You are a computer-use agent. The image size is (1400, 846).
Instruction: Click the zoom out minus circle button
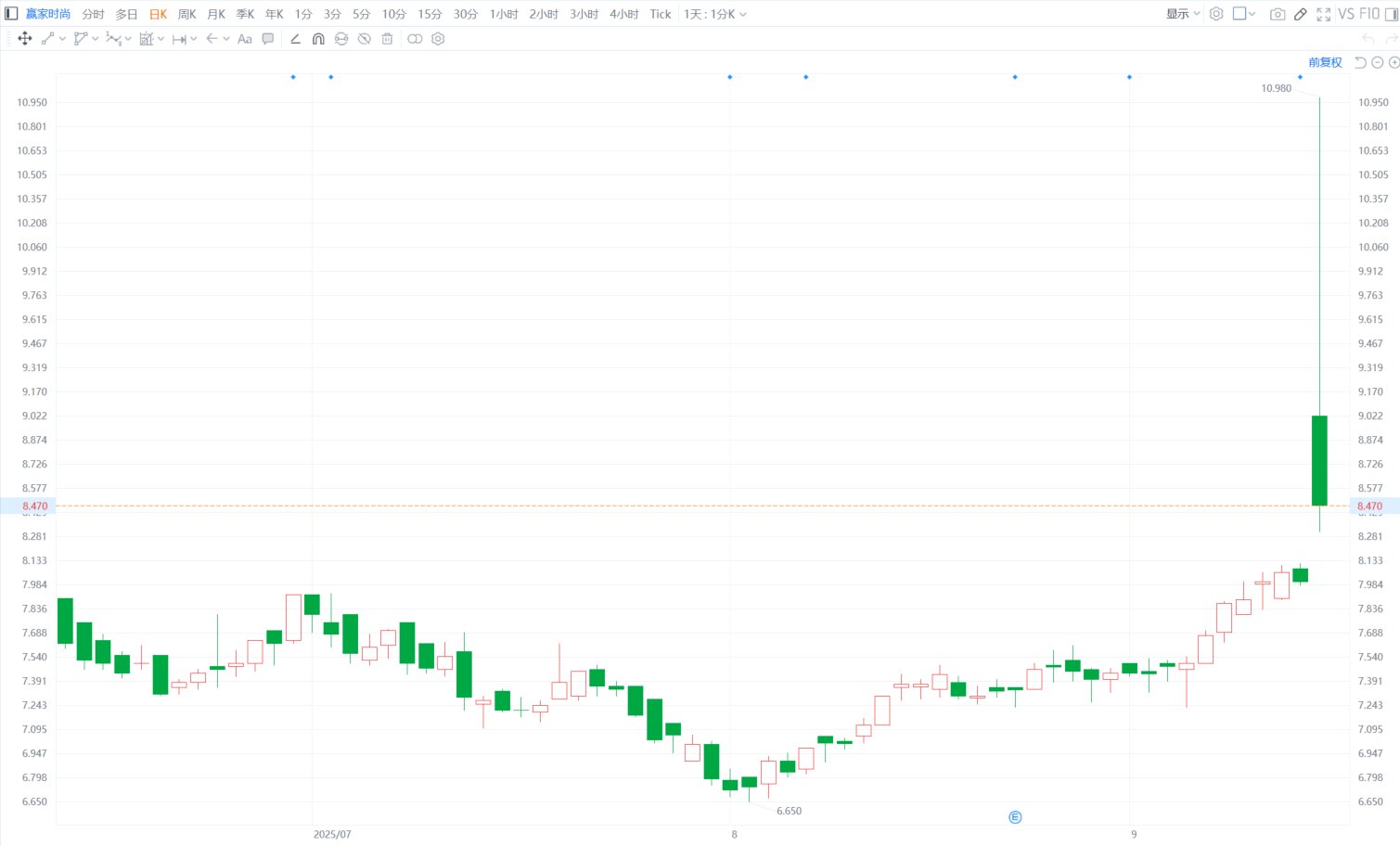(1378, 62)
